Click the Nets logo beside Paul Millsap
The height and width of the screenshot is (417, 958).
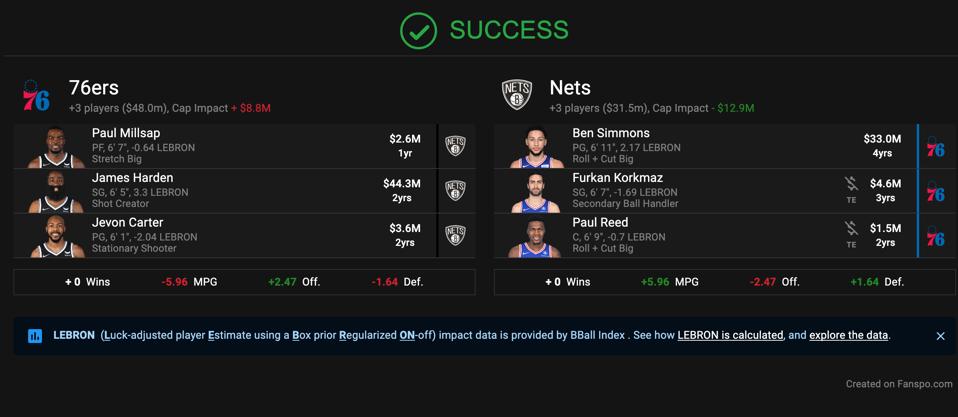pyautogui.click(x=455, y=146)
